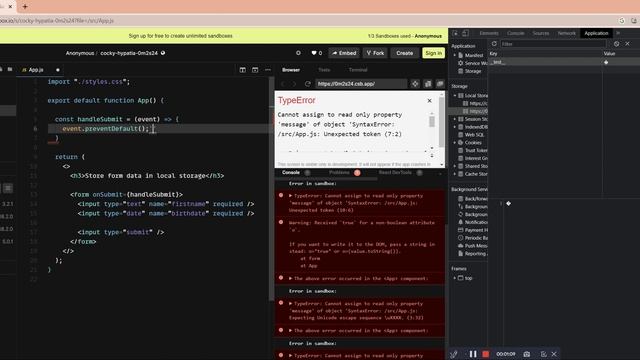Expand Session Storage tree
Image resolution: width=640 pixels, height=360 pixels.
pos(455,119)
